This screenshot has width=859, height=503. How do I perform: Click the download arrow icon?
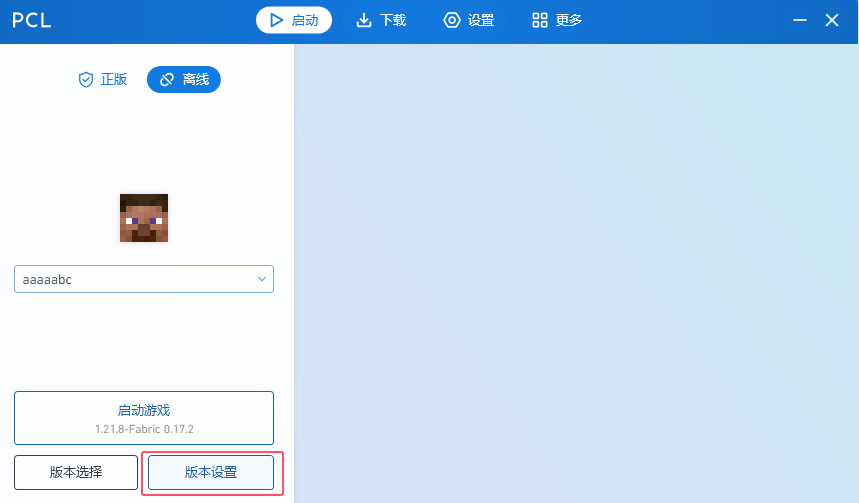pyautogui.click(x=364, y=20)
